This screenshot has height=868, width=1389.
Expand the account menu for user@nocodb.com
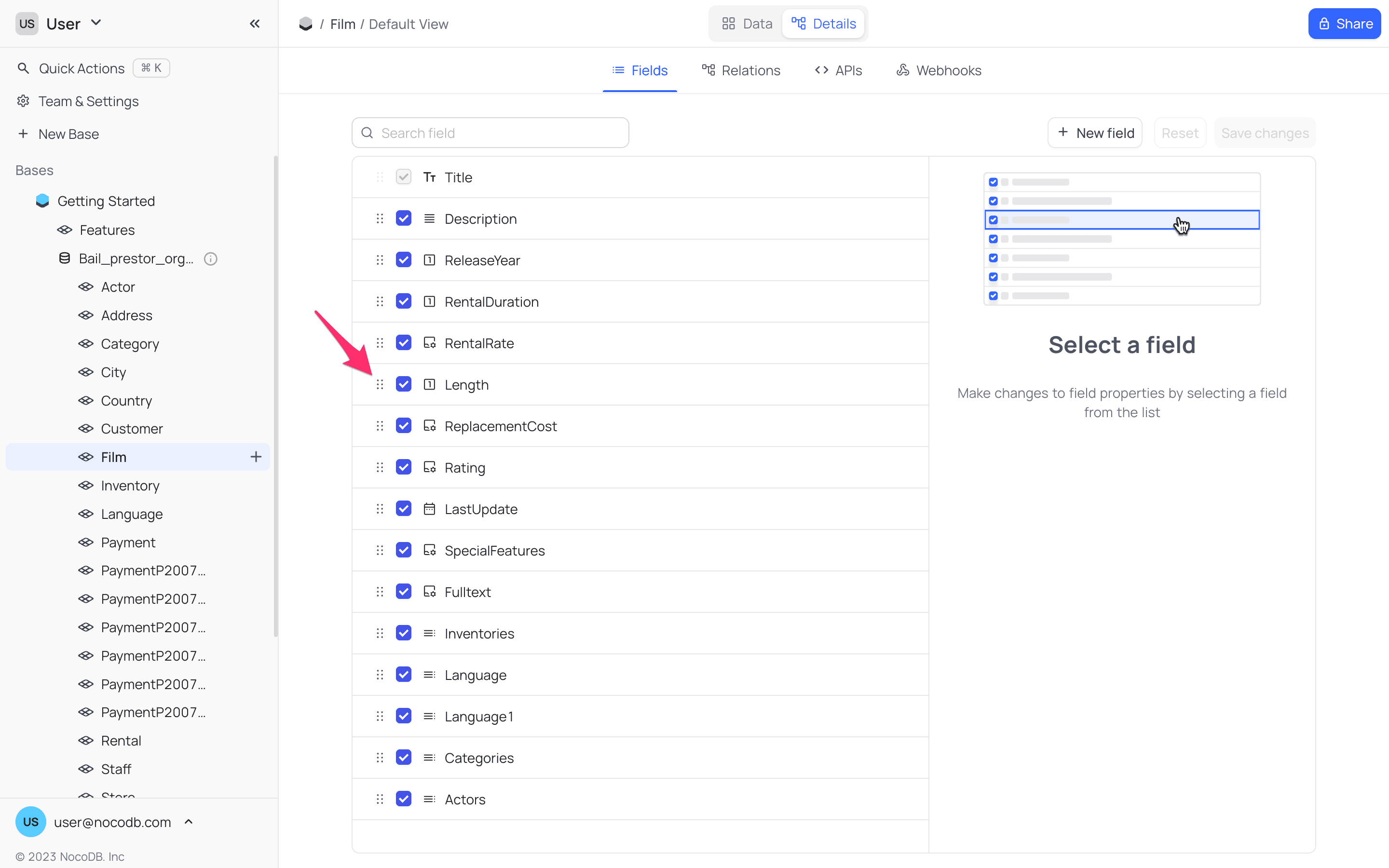[188, 822]
